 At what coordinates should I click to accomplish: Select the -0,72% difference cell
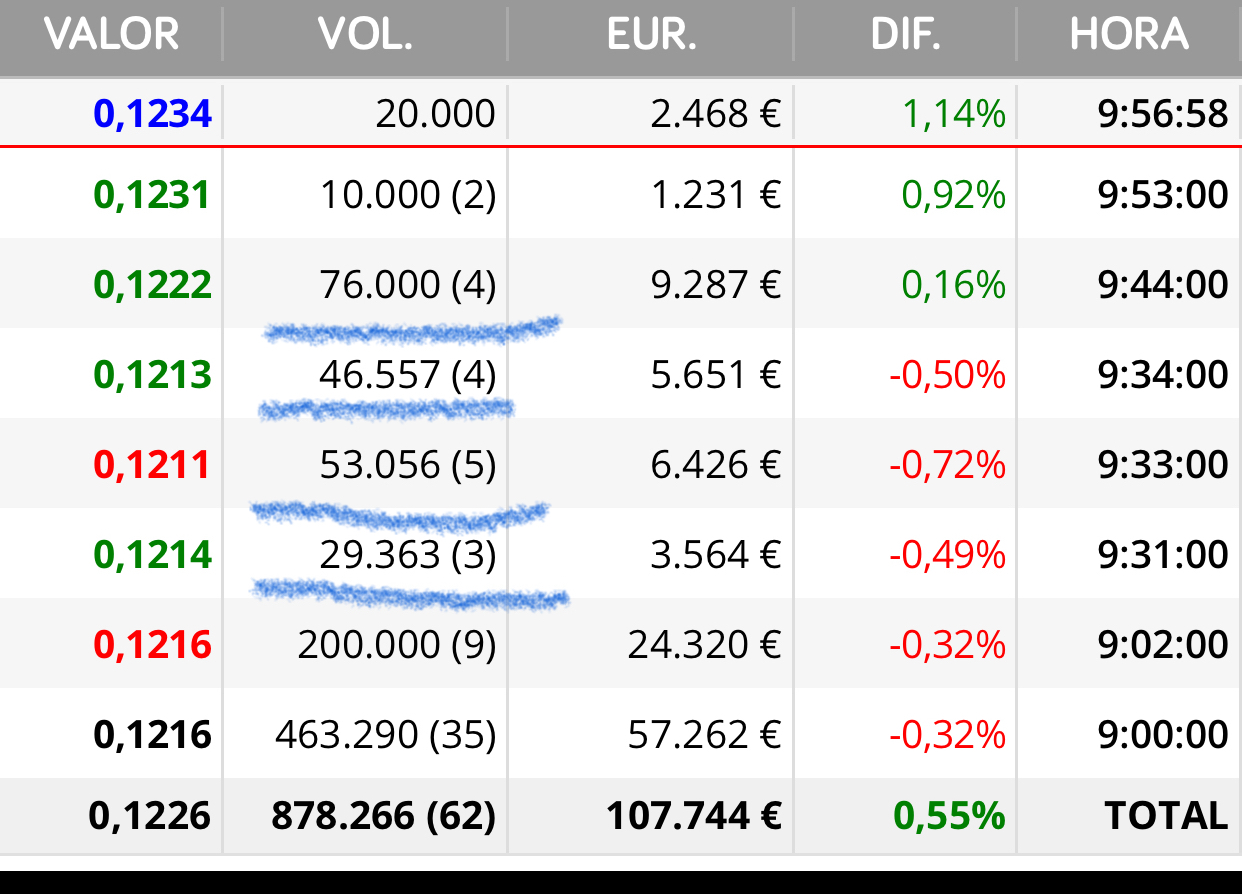pos(947,465)
